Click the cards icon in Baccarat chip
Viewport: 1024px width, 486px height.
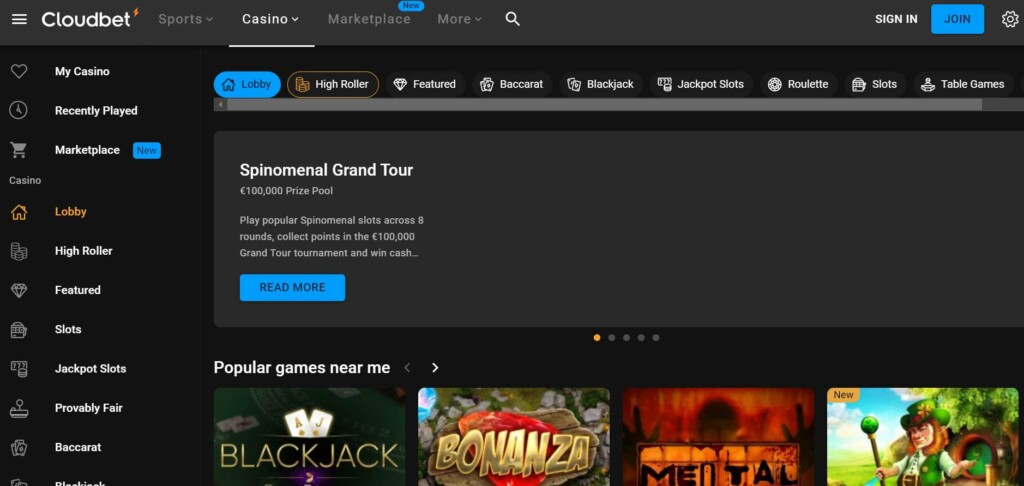tap(487, 84)
